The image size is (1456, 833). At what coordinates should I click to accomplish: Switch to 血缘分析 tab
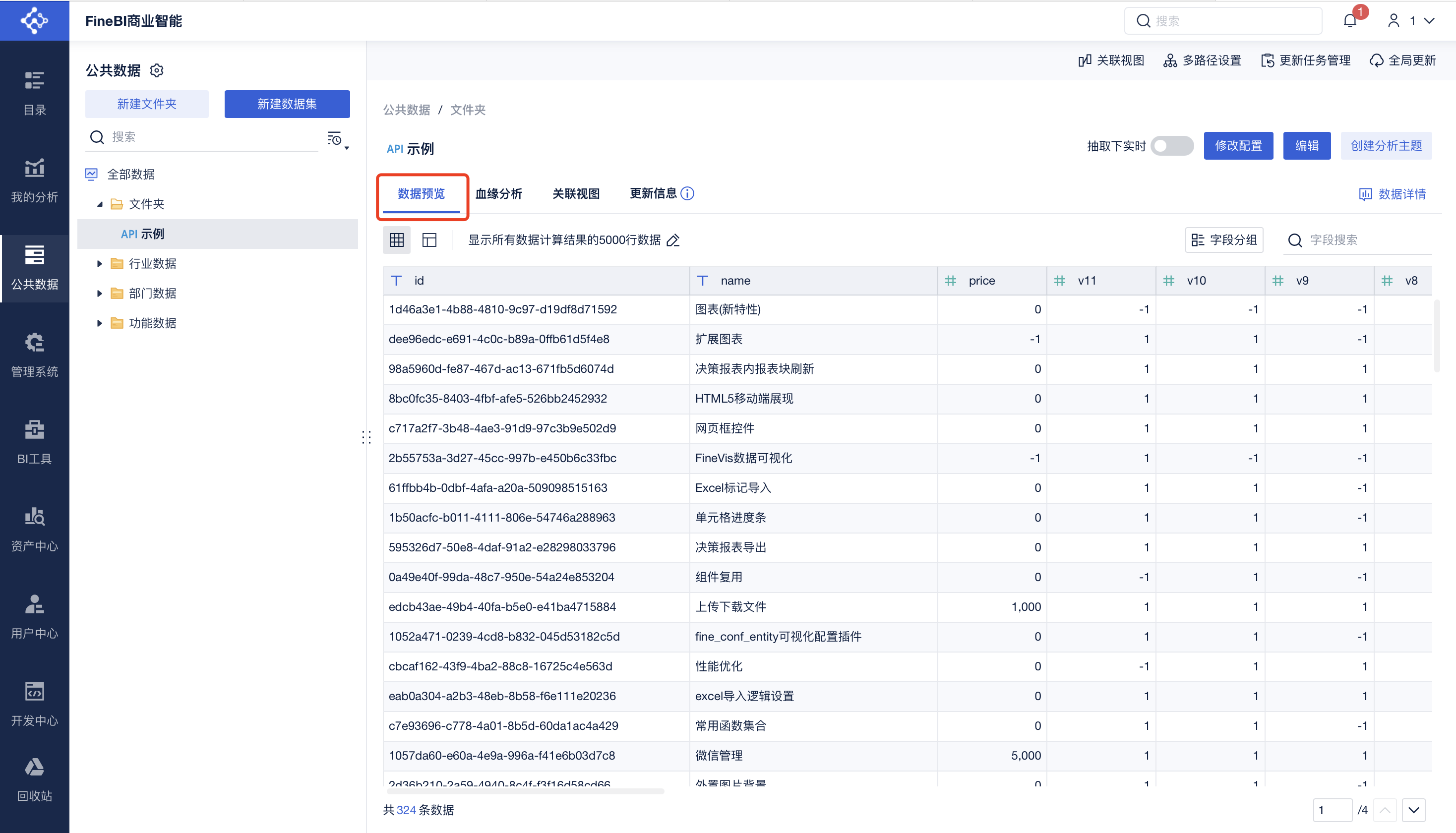tap(499, 193)
